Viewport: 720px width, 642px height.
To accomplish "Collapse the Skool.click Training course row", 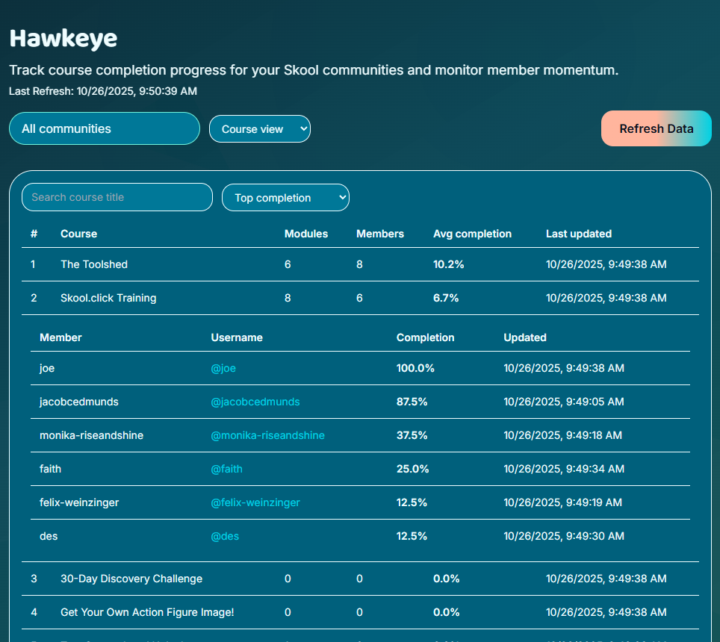I will 108,298.
